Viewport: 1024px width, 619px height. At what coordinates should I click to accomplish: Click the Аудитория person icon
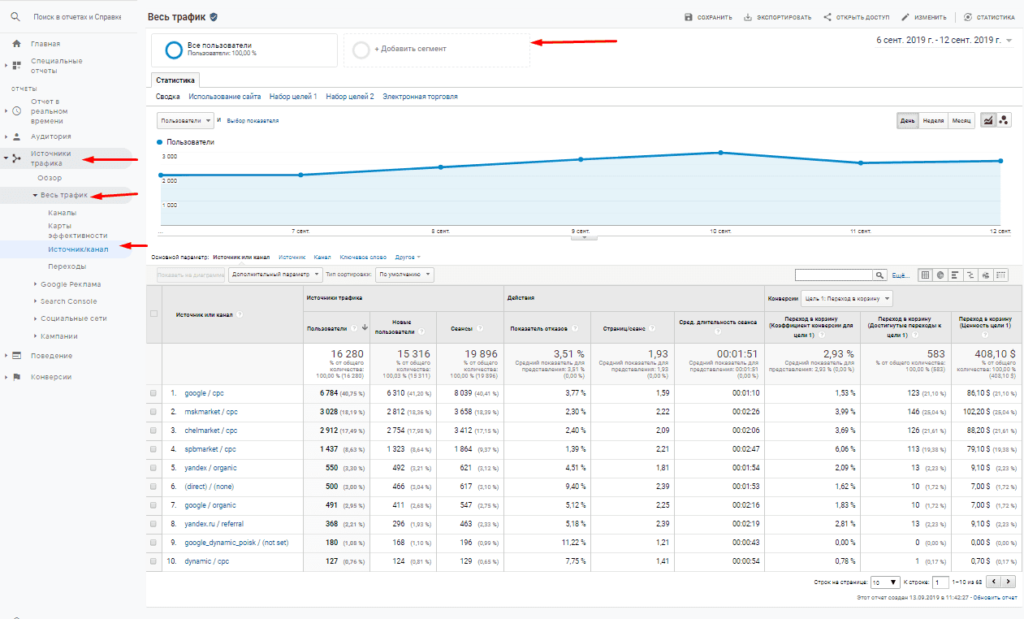pyautogui.click(x=17, y=136)
